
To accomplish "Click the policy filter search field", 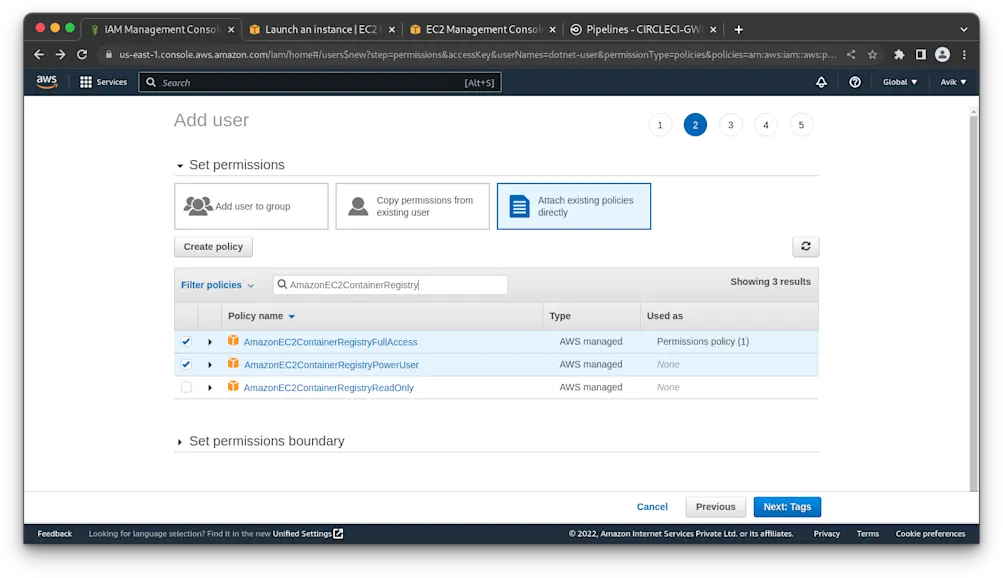I will tap(390, 285).
